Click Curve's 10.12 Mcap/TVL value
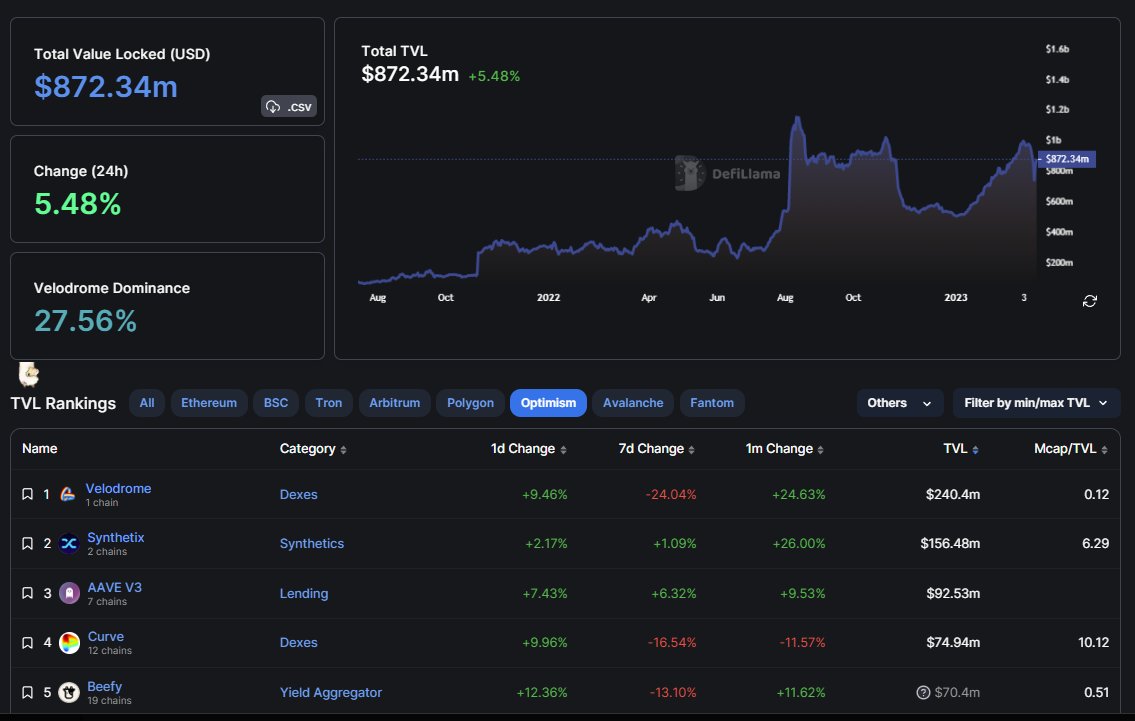Image resolution: width=1135 pixels, height=721 pixels. [1093, 643]
